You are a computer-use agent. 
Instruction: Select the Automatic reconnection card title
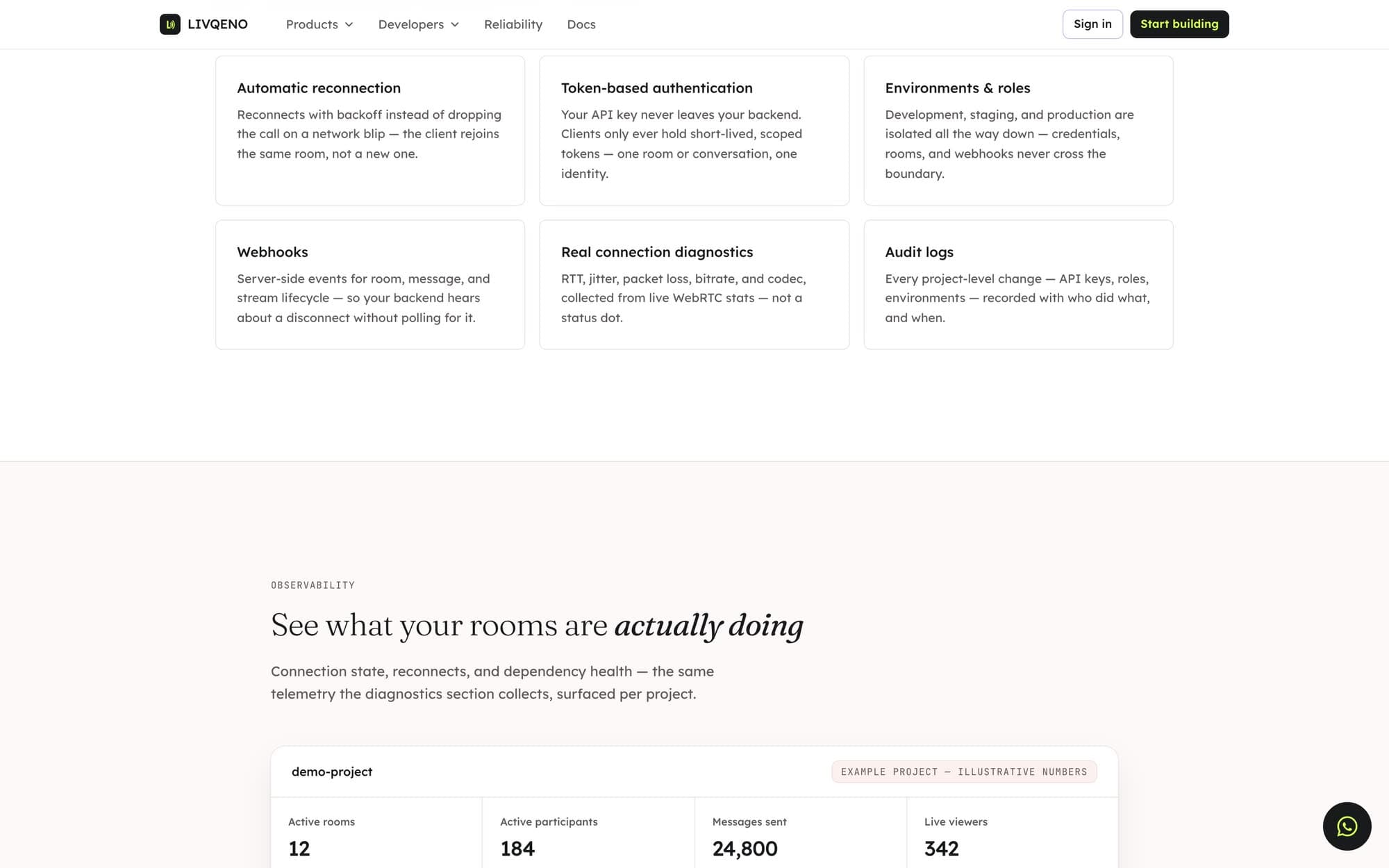319,88
